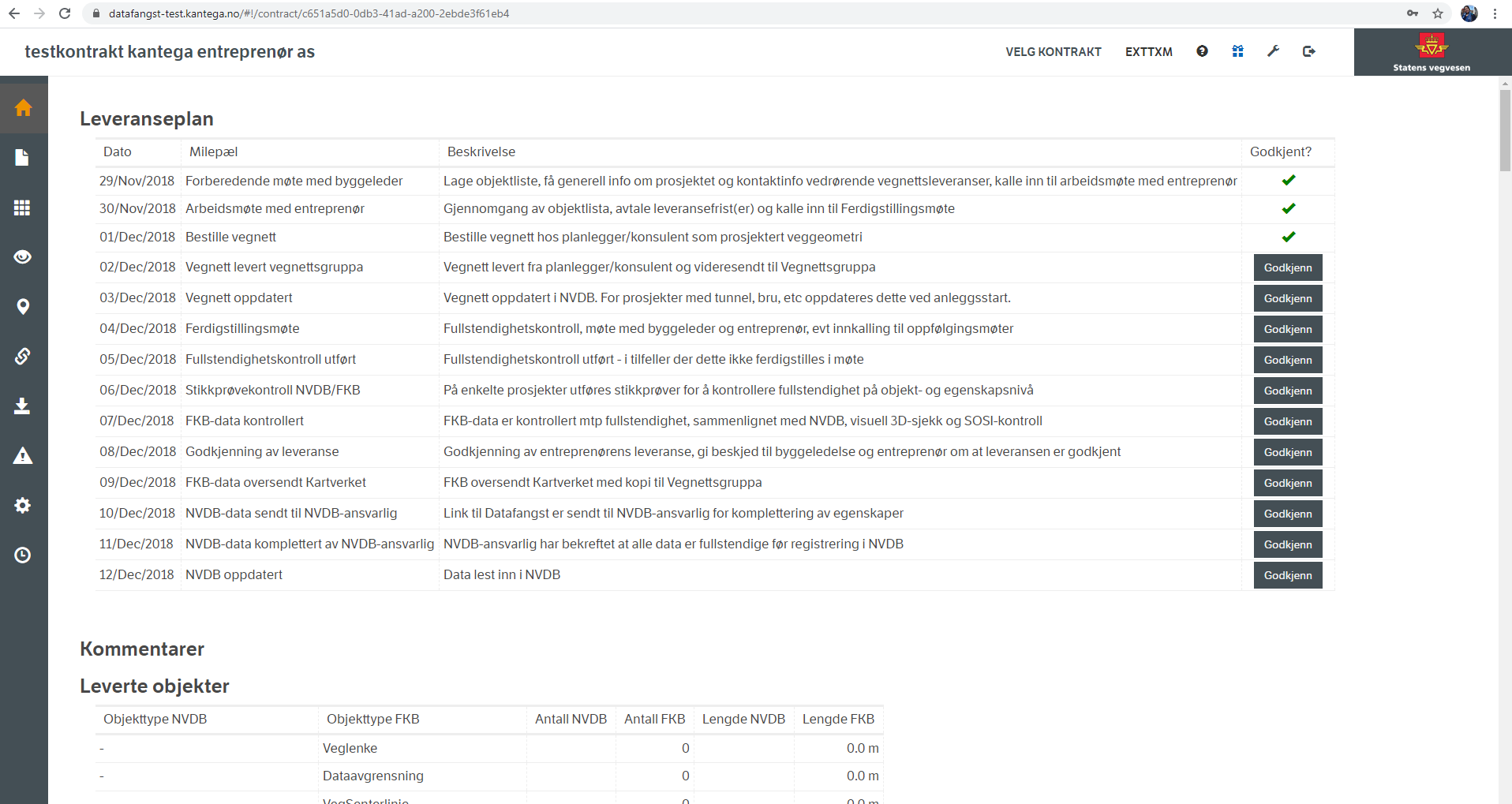Click Godkjenn for NVDB-data sendt til NVDB-ansvarlig

(1288, 514)
